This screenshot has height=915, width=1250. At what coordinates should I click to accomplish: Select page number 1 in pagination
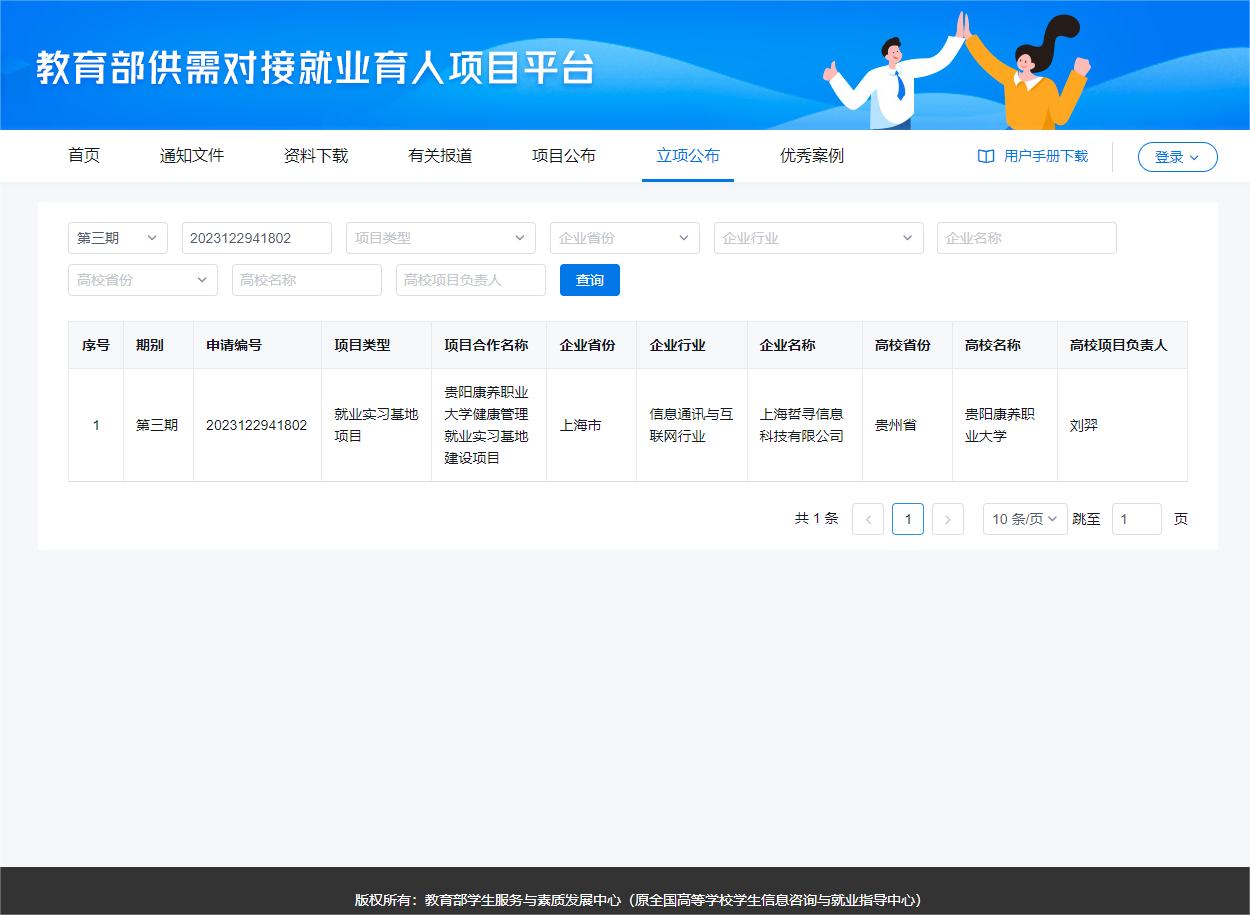907,519
